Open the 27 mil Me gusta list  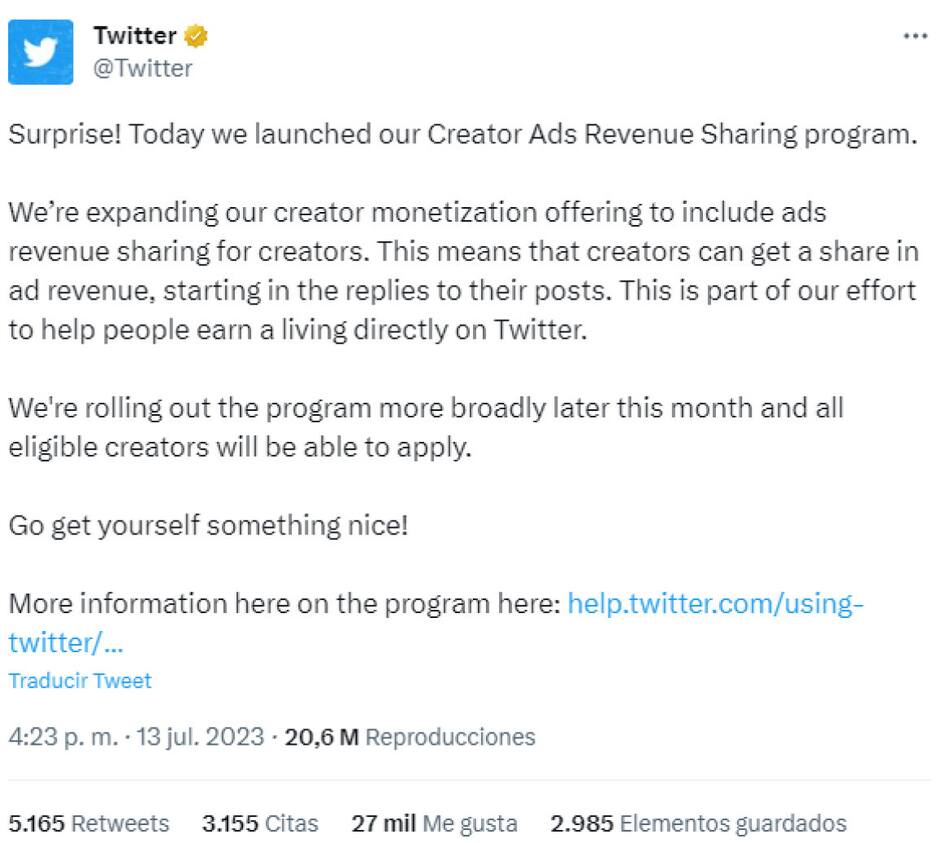[x=434, y=824]
